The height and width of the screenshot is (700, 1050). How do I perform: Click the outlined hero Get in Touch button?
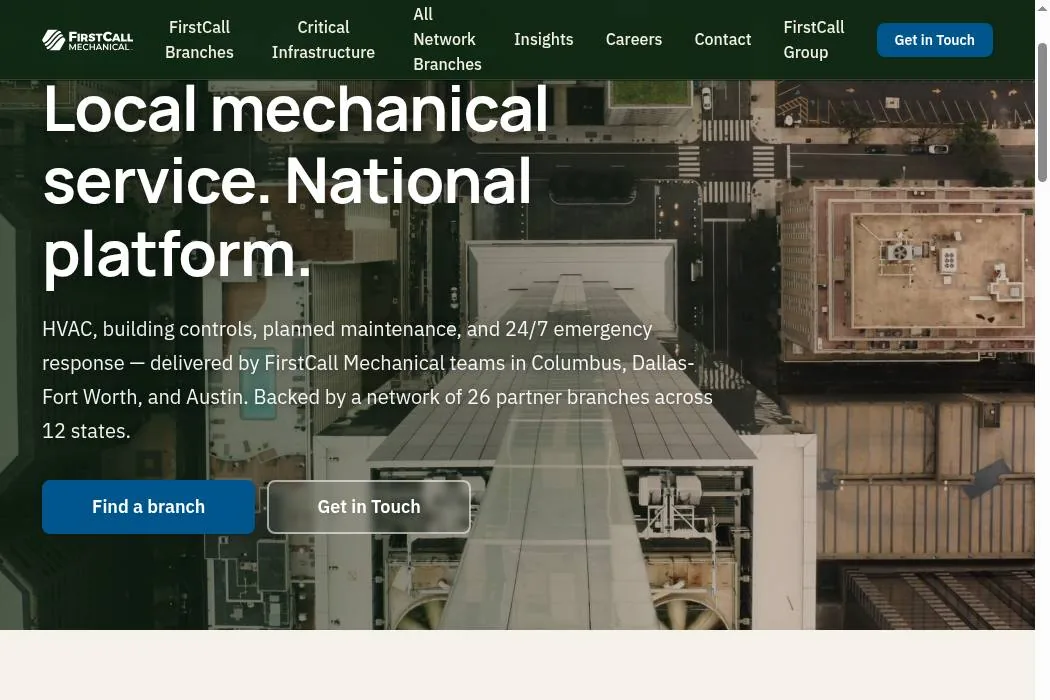coord(369,507)
